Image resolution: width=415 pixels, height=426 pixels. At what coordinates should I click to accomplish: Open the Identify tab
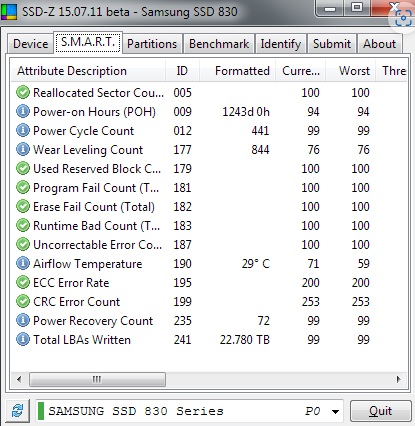coord(281,44)
